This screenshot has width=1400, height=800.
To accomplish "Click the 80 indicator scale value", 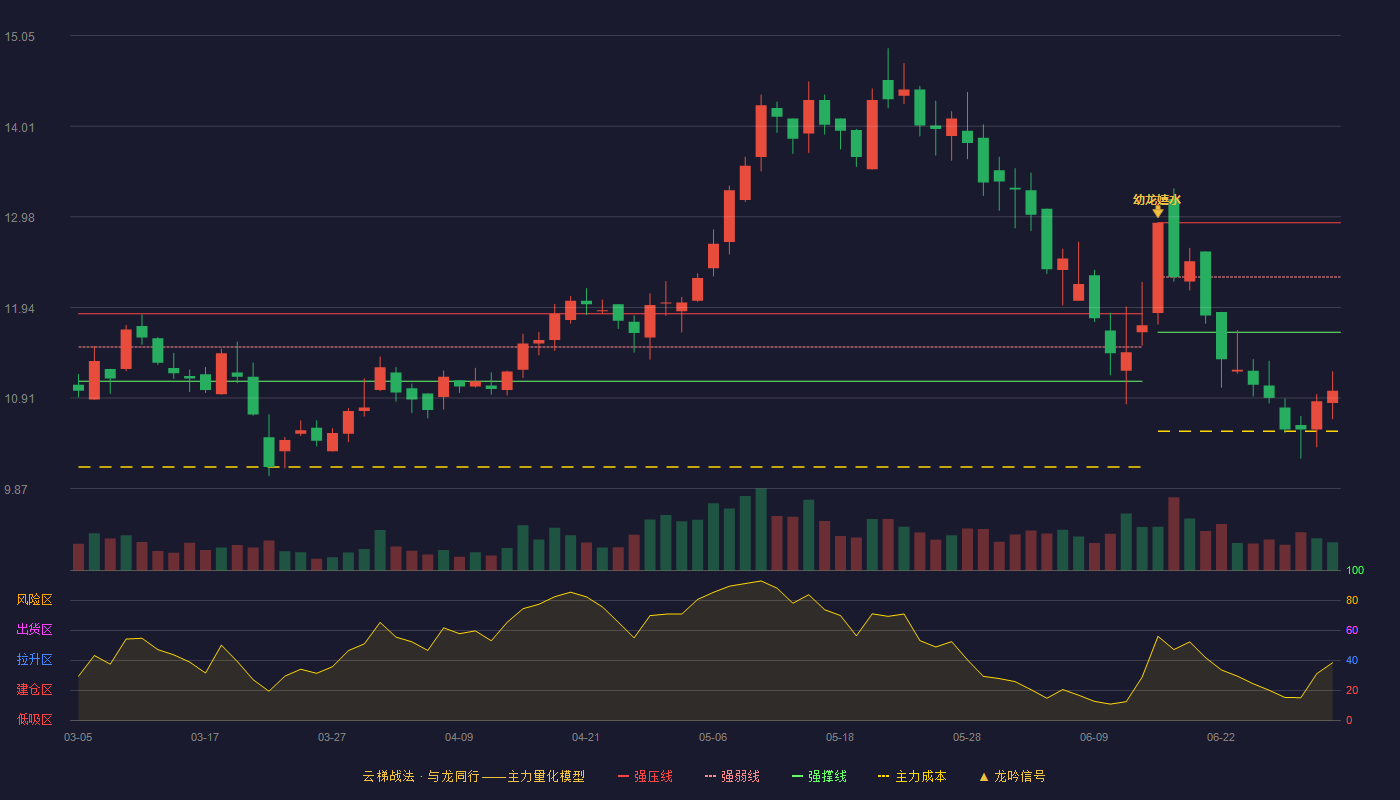I will tap(1352, 600).
